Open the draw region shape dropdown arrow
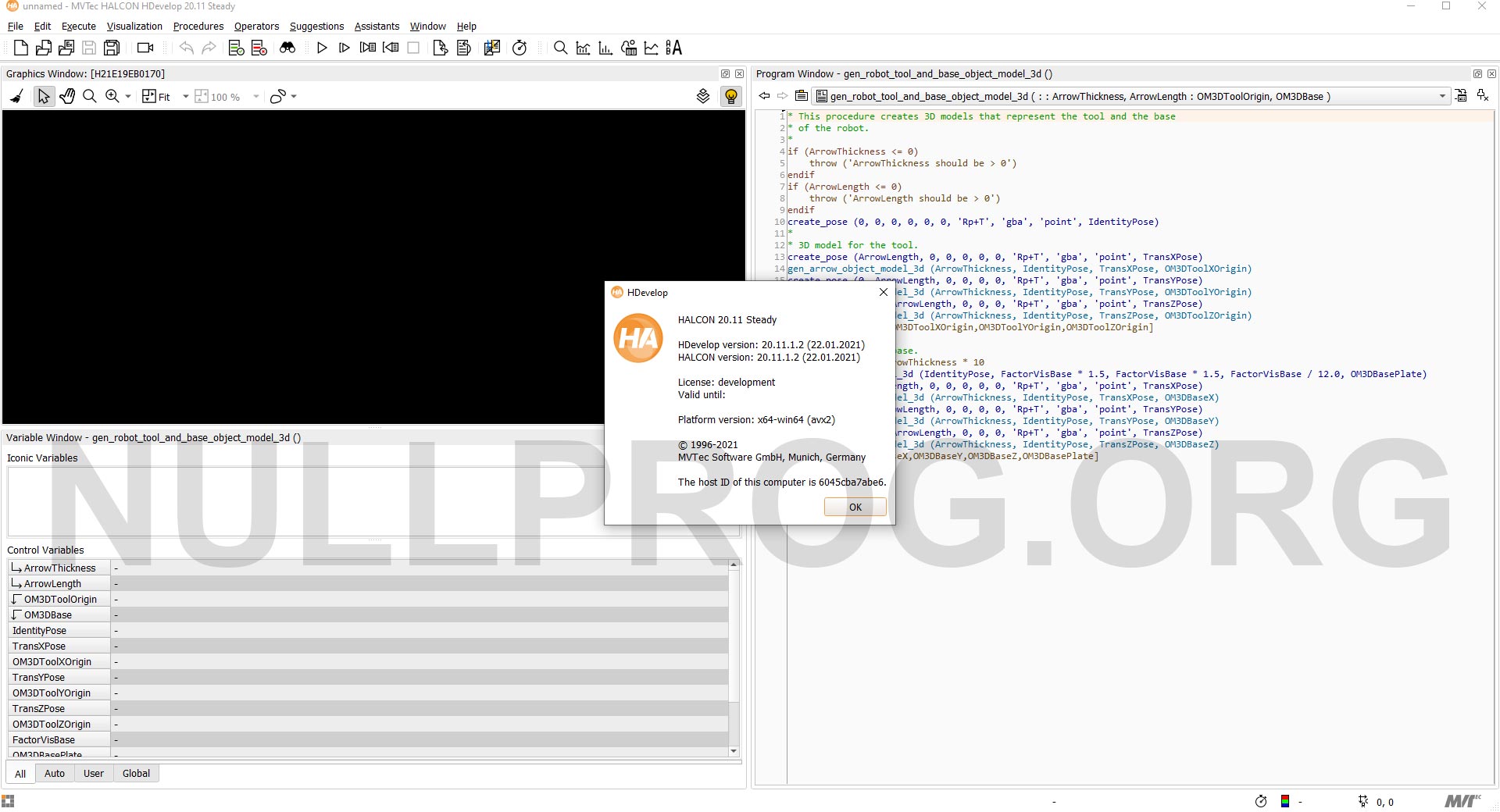The image size is (1500, 812). point(295,97)
